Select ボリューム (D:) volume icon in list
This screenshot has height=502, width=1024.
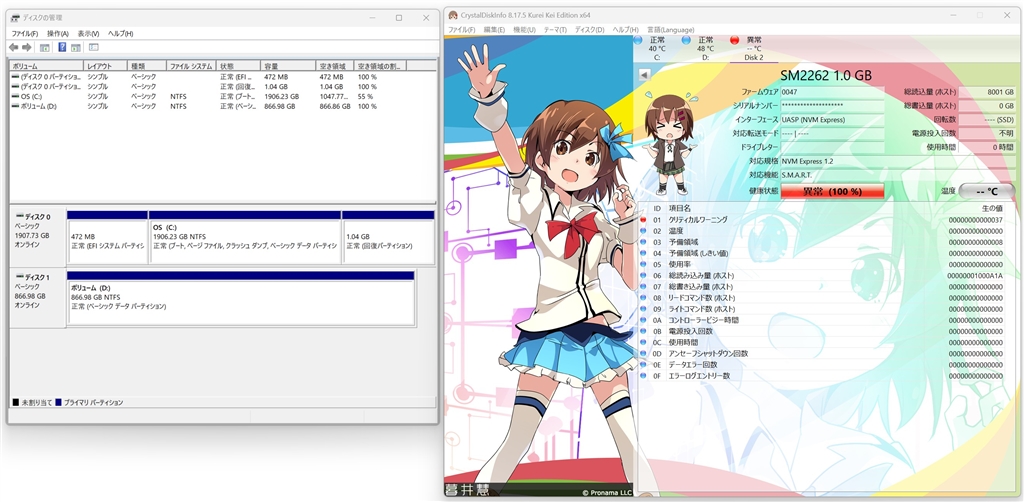pos(16,106)
